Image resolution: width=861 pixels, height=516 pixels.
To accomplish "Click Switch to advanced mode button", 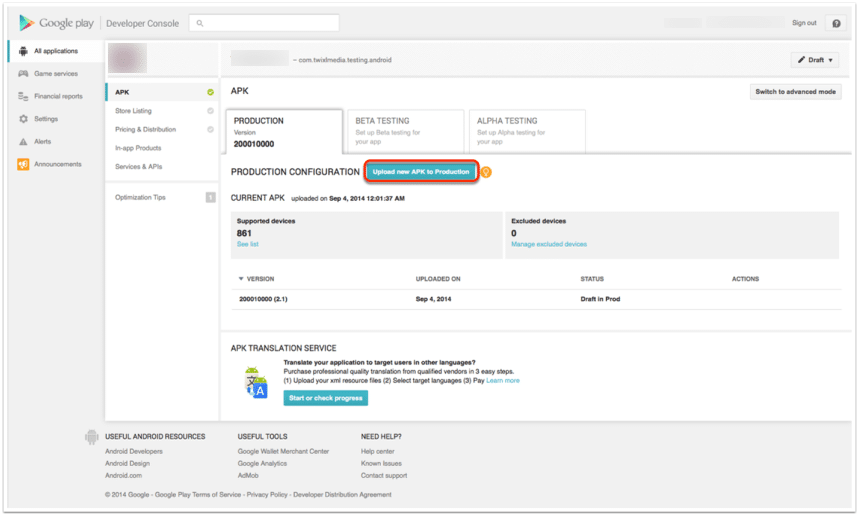I will [x=795, y=92].
